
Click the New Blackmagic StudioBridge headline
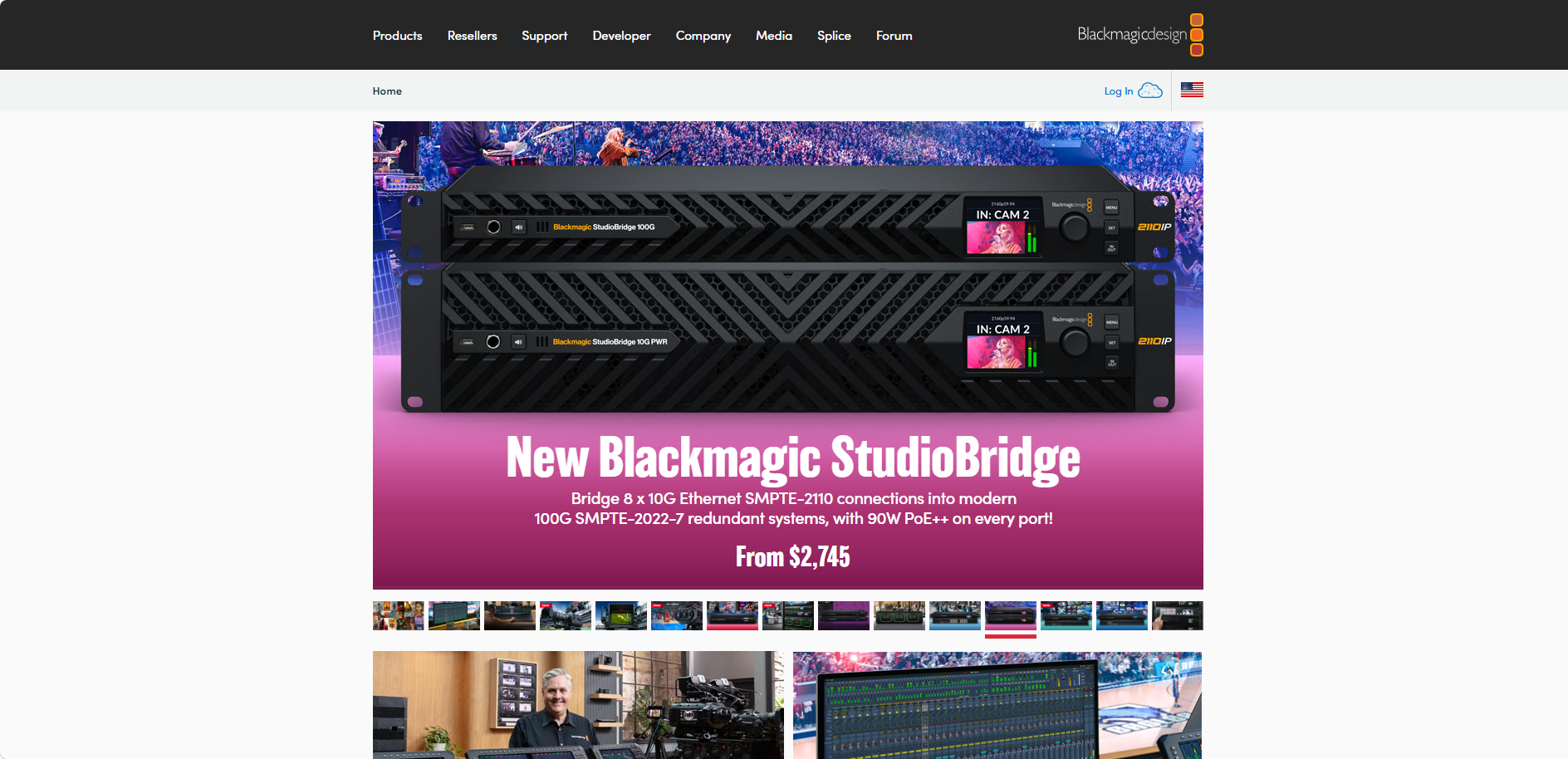coord(793,458)
